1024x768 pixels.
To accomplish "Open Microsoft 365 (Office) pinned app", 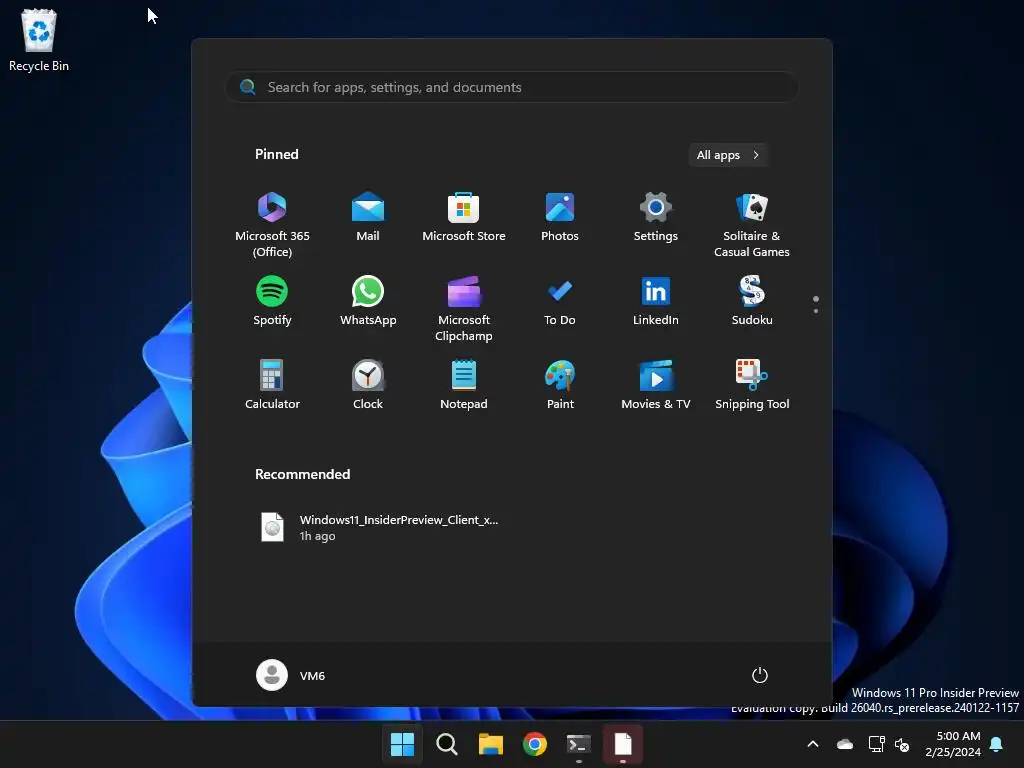I will click(x=272, y=225).
